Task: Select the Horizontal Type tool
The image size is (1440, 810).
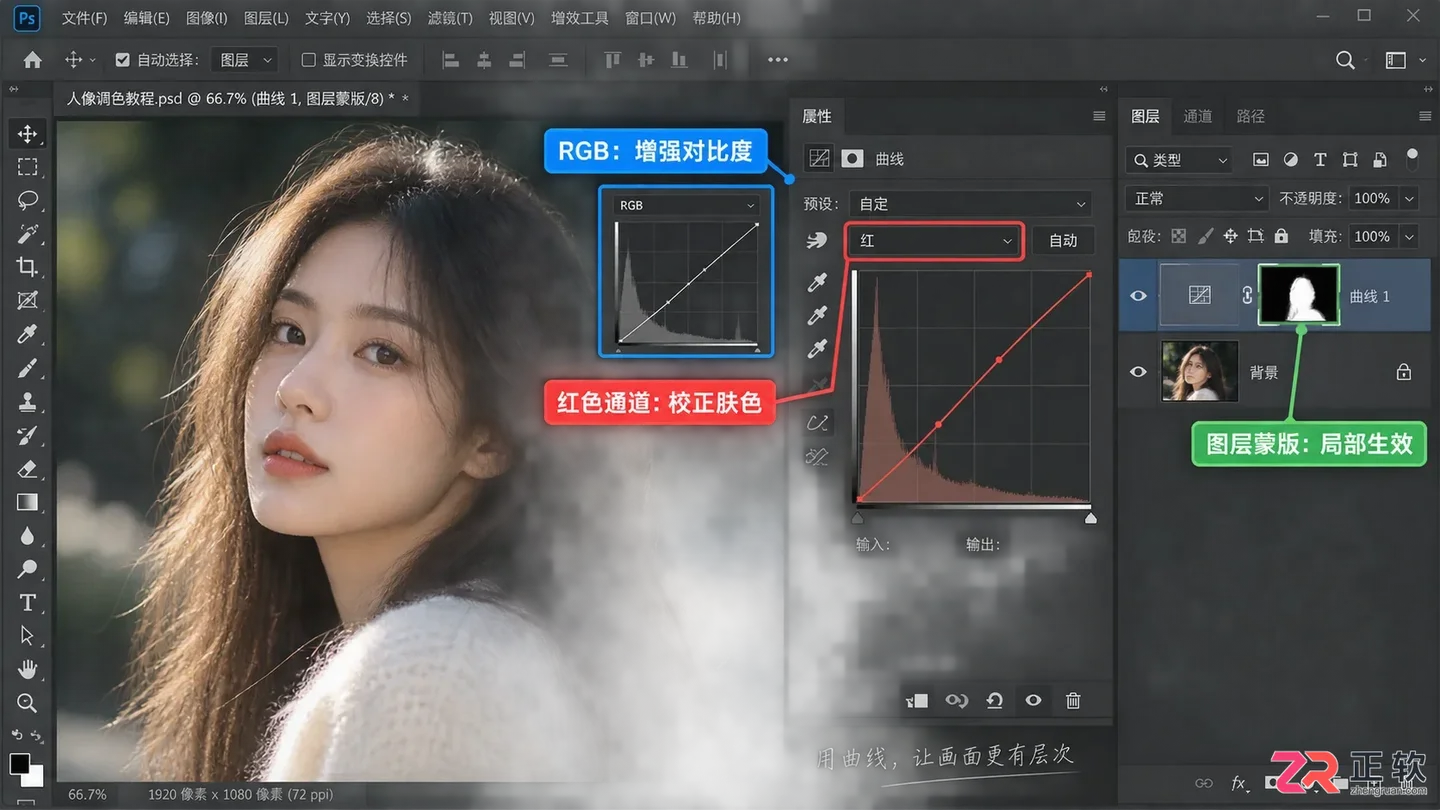Action: pyautogui.click(x=27, y=603)
